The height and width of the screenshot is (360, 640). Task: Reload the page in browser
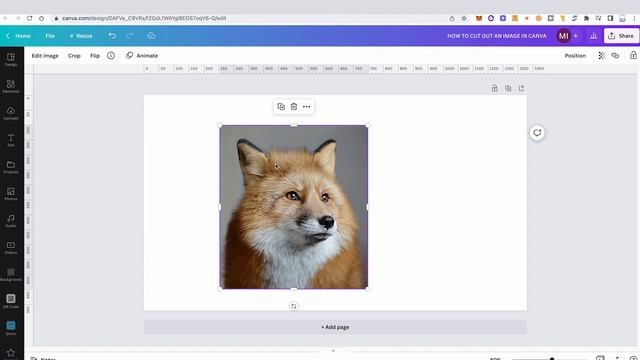coord(29,18)
